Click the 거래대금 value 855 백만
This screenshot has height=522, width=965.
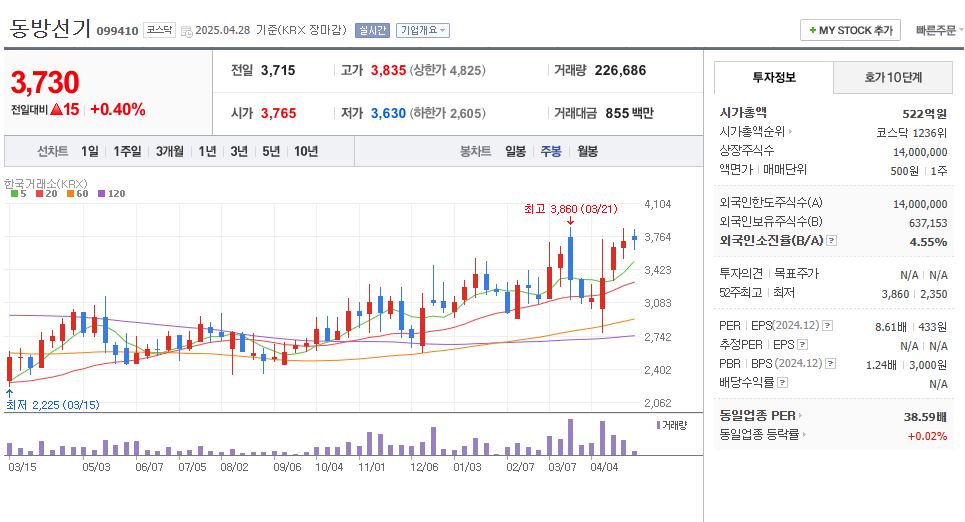click(630, 113)
